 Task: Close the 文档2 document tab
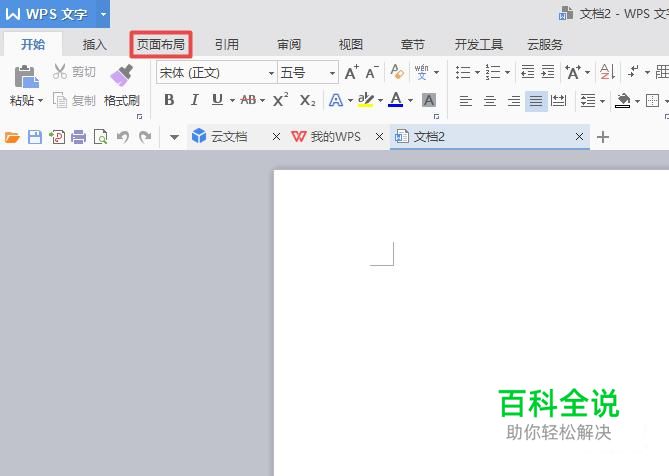click(x=579, y=137)
